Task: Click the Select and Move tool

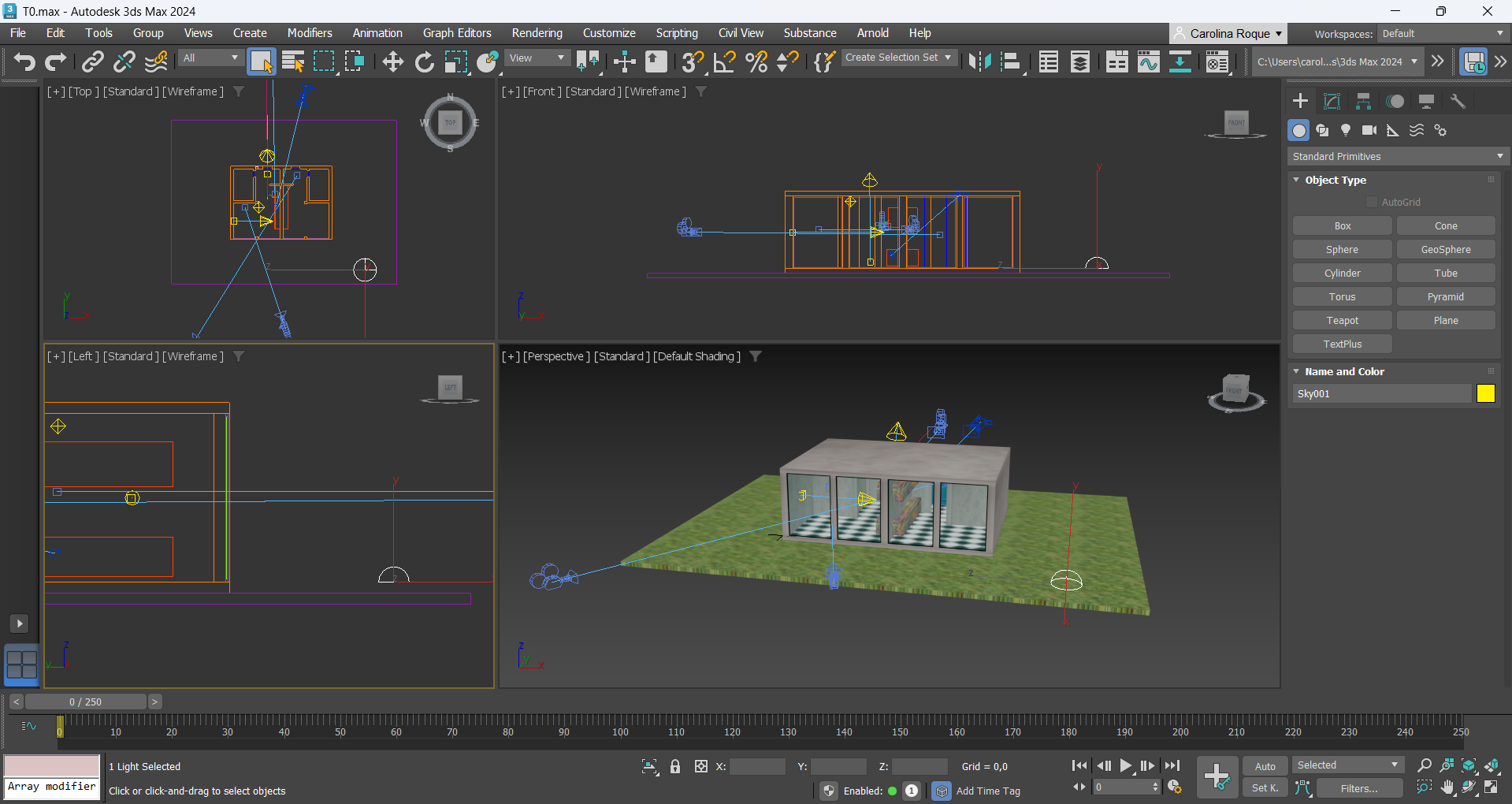Action: click(x=392, y=61)
